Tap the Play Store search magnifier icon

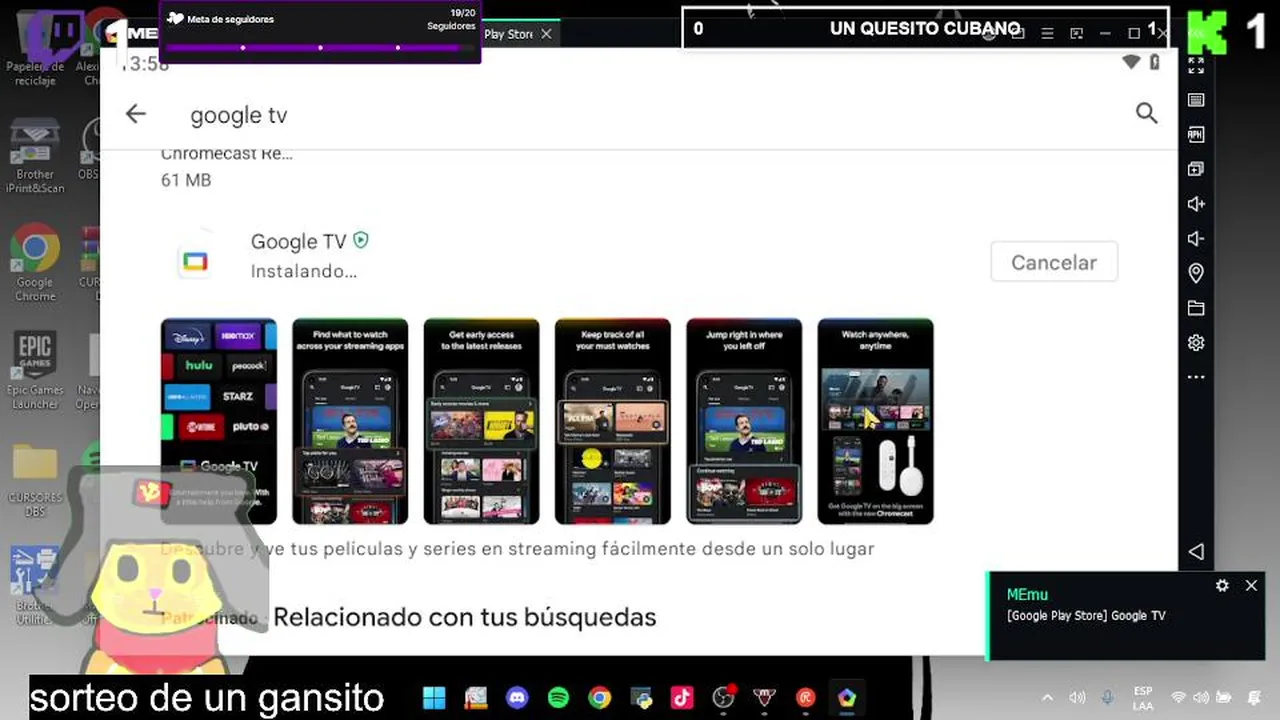pyautogui.click(x=1146, y=113)
